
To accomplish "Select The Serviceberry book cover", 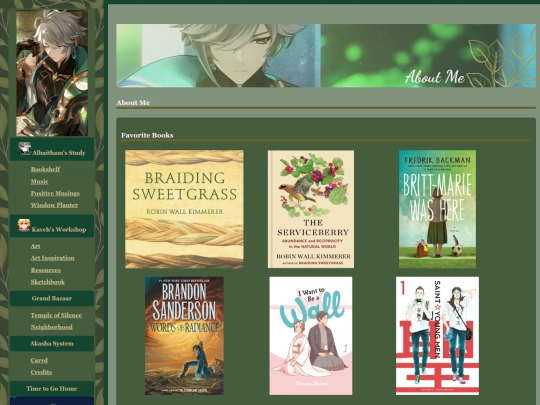I will pos(311,209).
